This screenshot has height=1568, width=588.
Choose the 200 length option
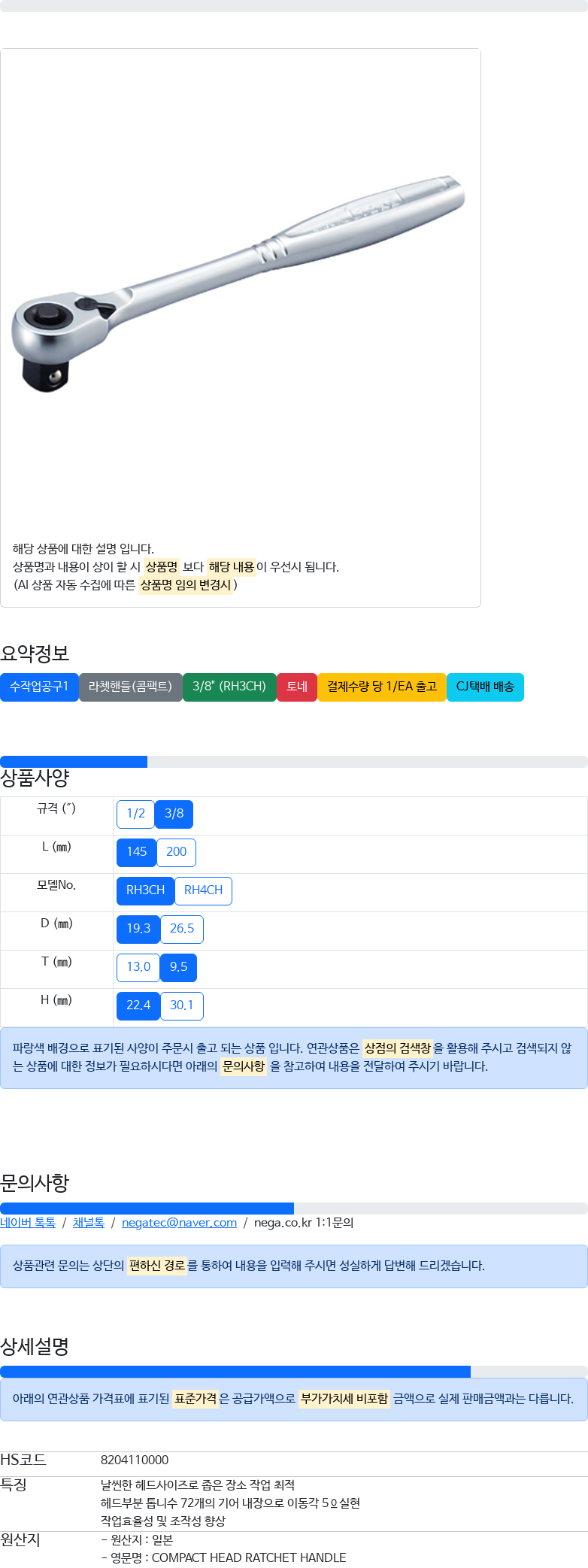tap(177, 852)
